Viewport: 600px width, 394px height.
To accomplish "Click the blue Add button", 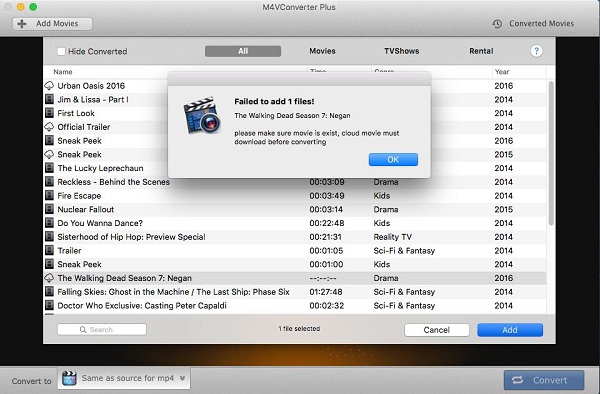I will 510,330.
